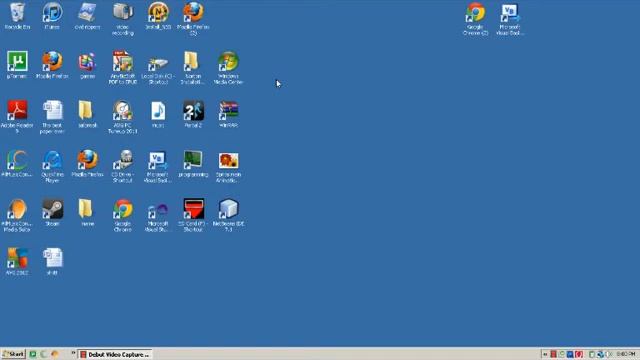
Task: Launch the orange ArcSoft Media Suite shortcut
Action: (17, 216)
